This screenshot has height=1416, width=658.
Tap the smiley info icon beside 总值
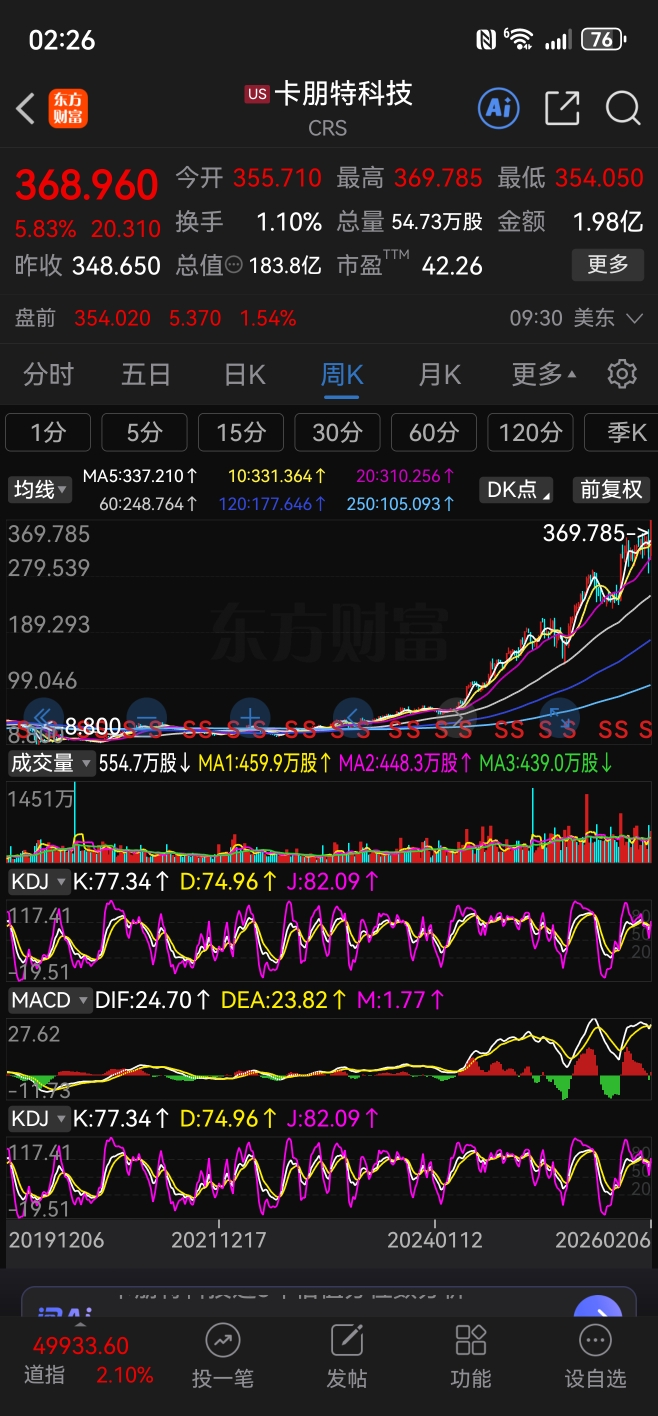coord(233,266)
